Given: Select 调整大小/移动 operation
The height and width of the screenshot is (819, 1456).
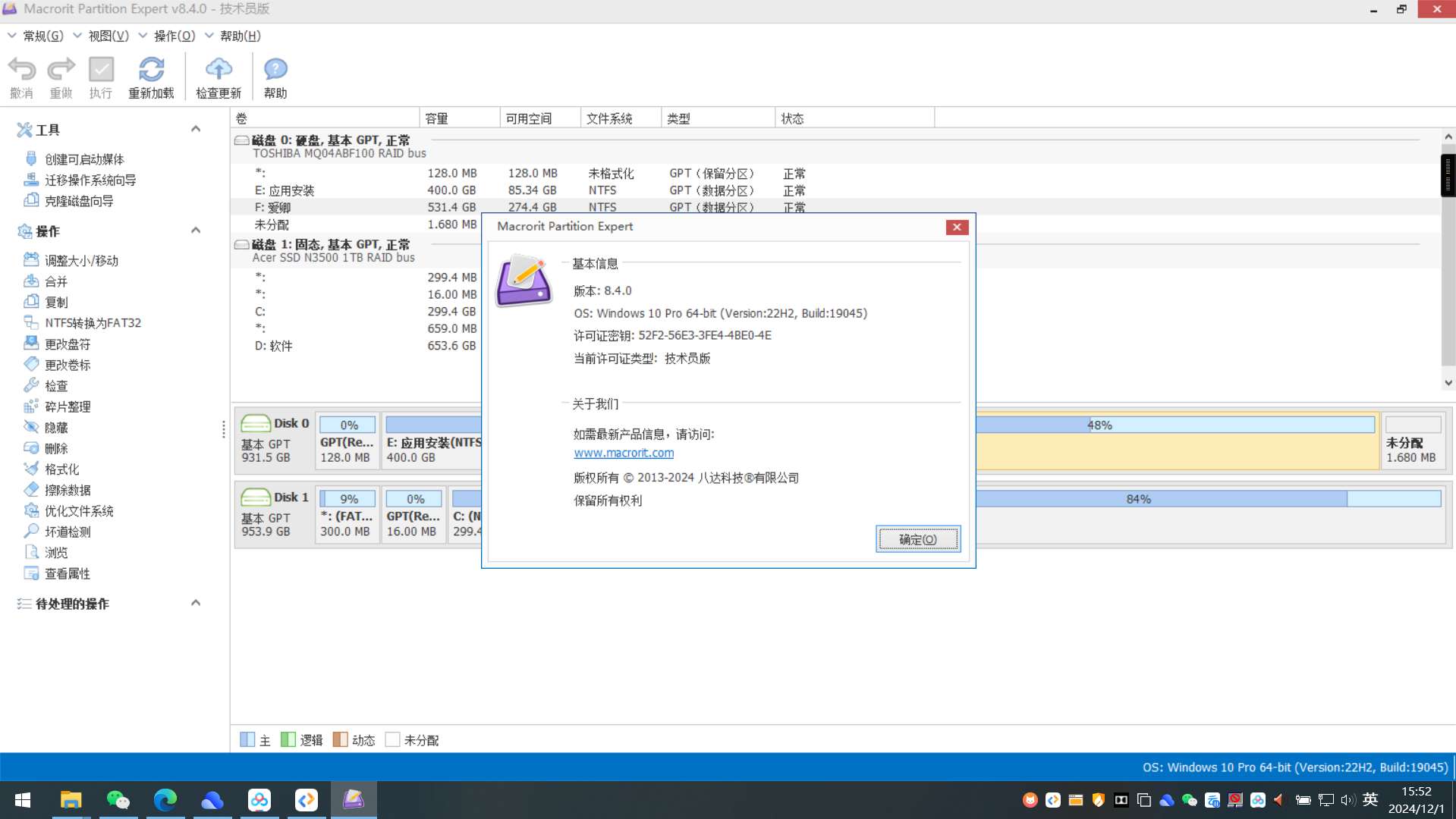Looking at the screenshot, I should (71, 260).
